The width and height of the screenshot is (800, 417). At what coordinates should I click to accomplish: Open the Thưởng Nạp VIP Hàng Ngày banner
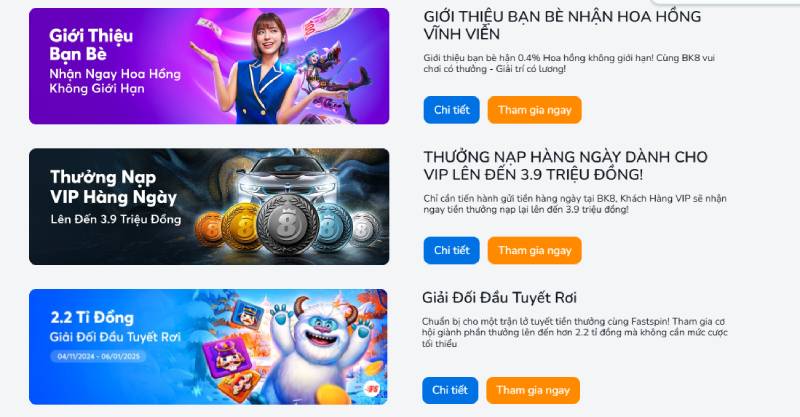coord(209,207)
